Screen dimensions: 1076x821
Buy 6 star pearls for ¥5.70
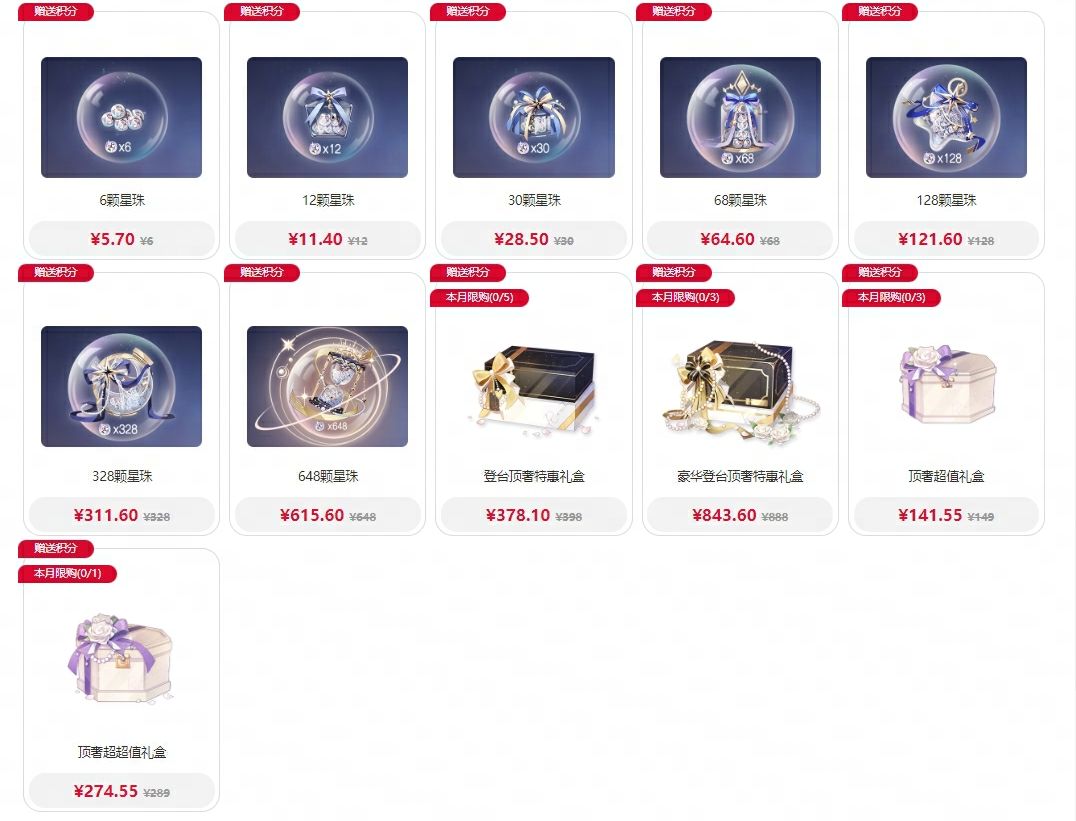point(121,239)
